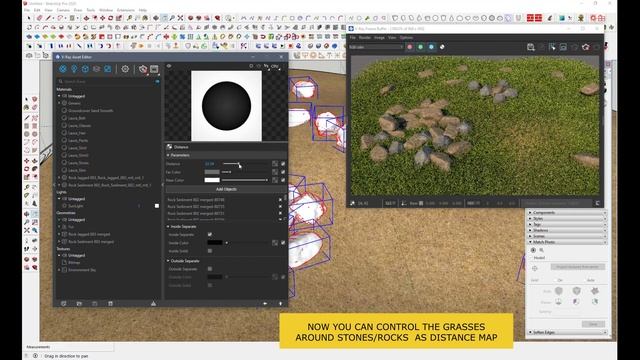The height and width of the screenshot is (360, 640).
Task: Uncheck Inside Separate checkbox
Action: tap(210, 235)
